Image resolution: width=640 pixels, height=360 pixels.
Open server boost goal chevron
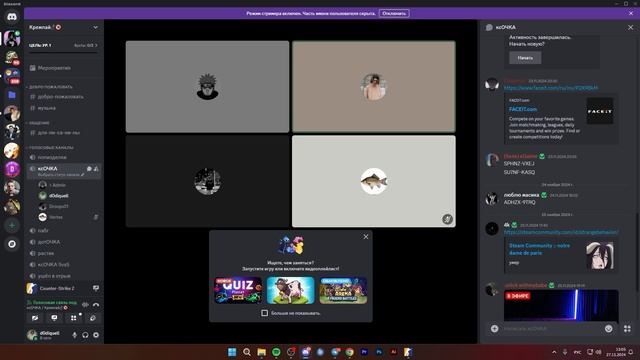click(96, 45)
